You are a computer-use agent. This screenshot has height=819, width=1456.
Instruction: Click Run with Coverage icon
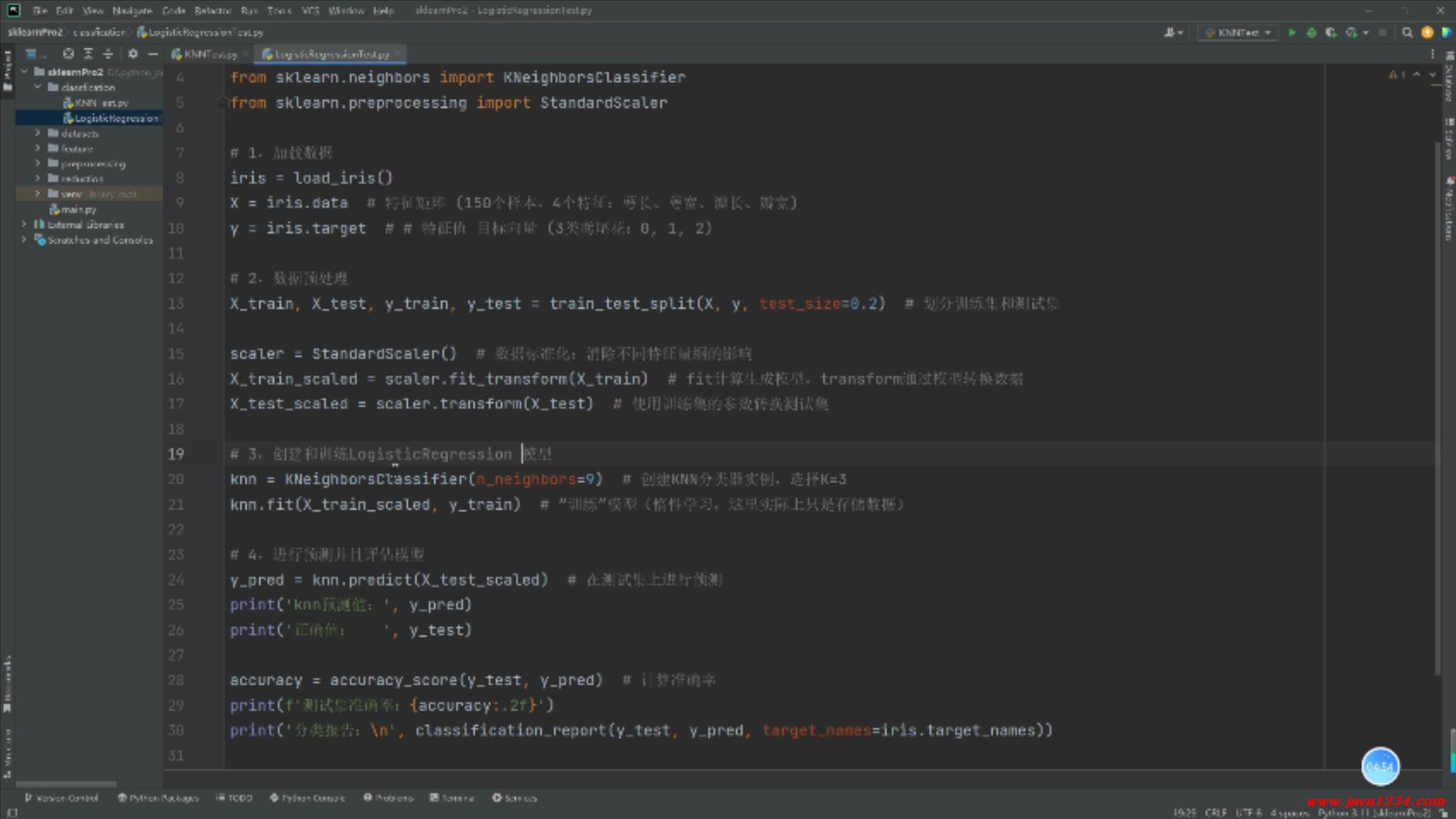click(1331, 33)
